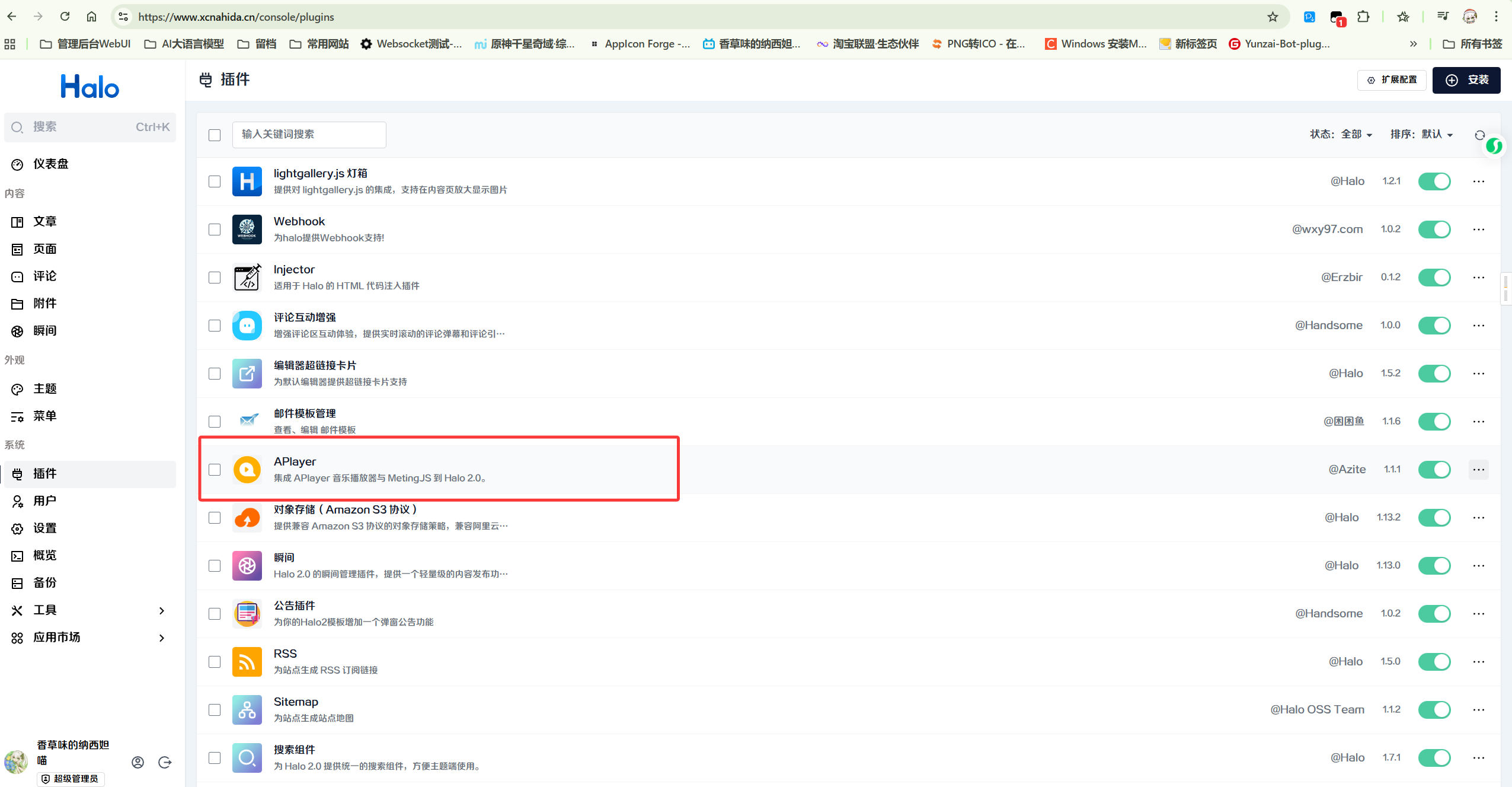
Task: Open three-dot menu for Webhook plugin
Action: point(1479,229)
